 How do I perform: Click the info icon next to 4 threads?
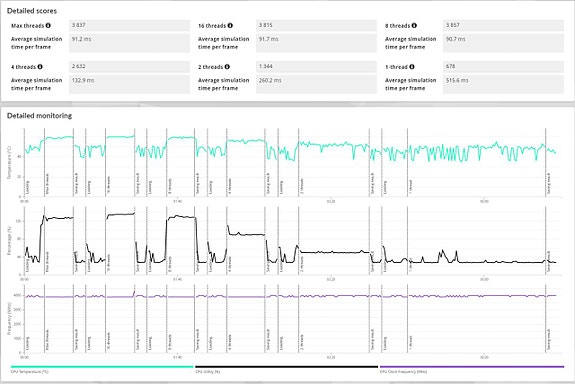click(x=40, y=67)
